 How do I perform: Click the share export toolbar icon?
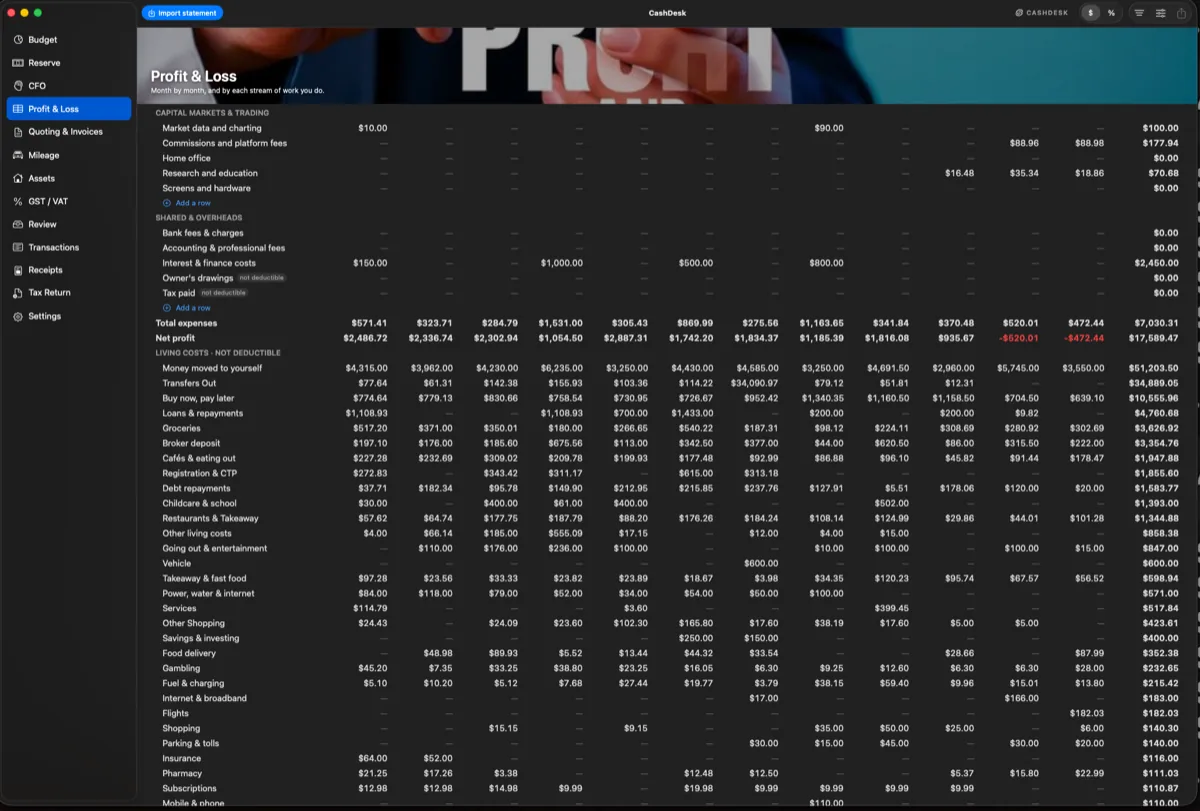(1183, 13)
